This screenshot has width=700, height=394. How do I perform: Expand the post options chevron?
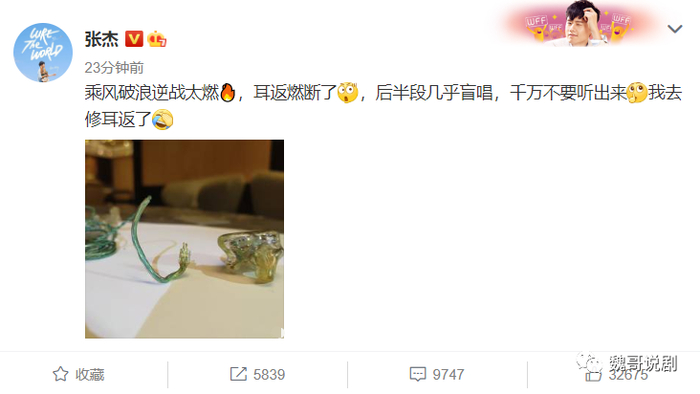675,29
